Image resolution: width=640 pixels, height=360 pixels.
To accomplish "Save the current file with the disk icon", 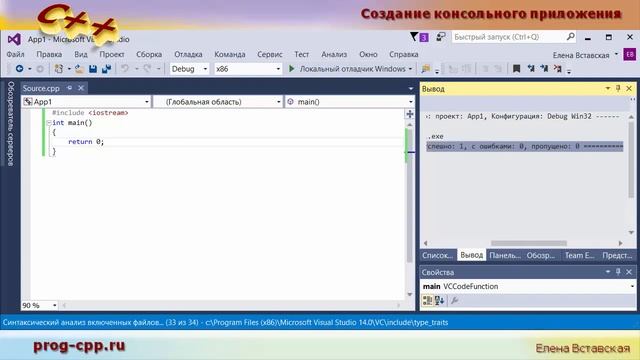I will tap(93, 69).
